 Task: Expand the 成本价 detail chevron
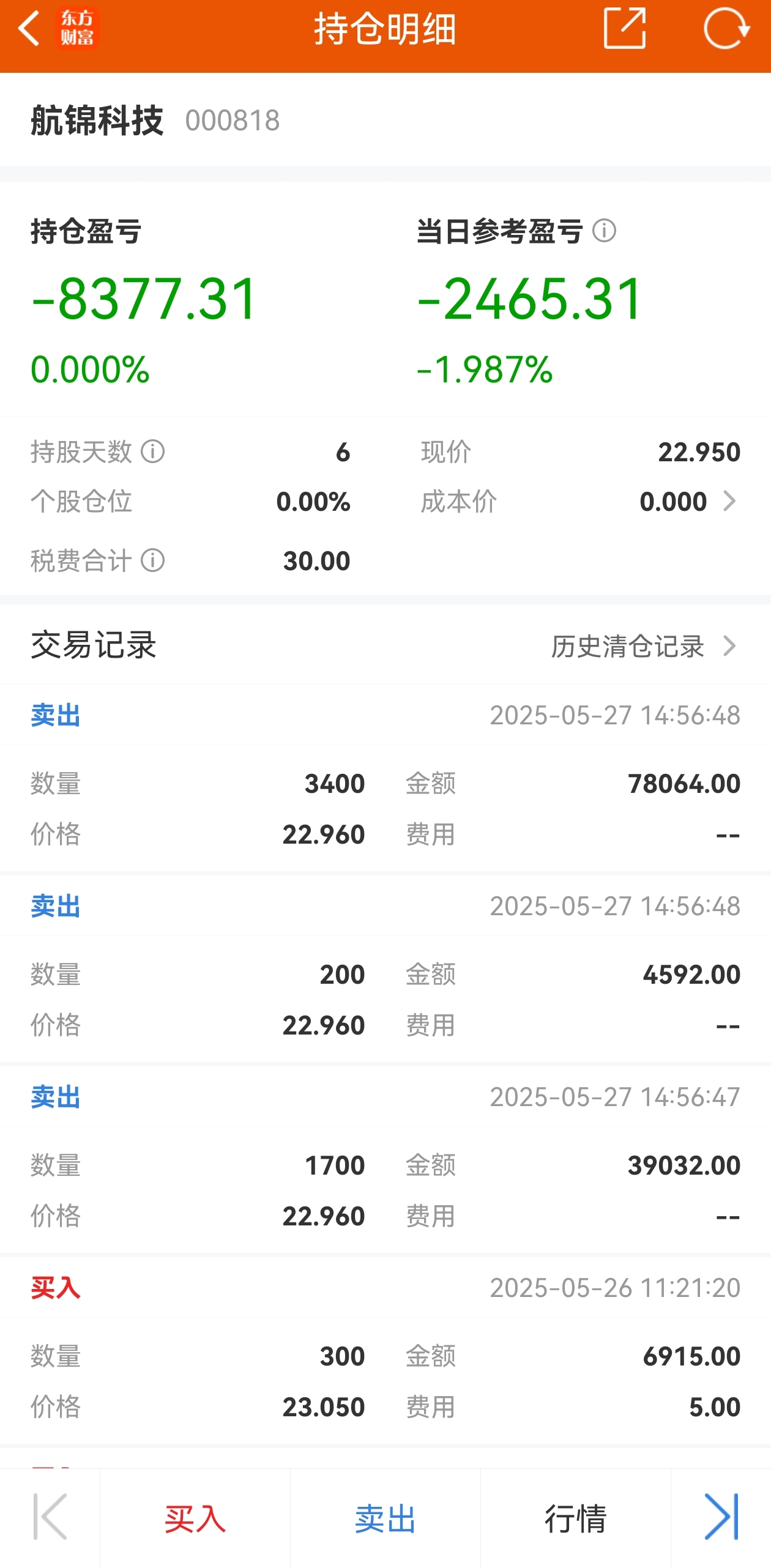(x=729, y=502)
